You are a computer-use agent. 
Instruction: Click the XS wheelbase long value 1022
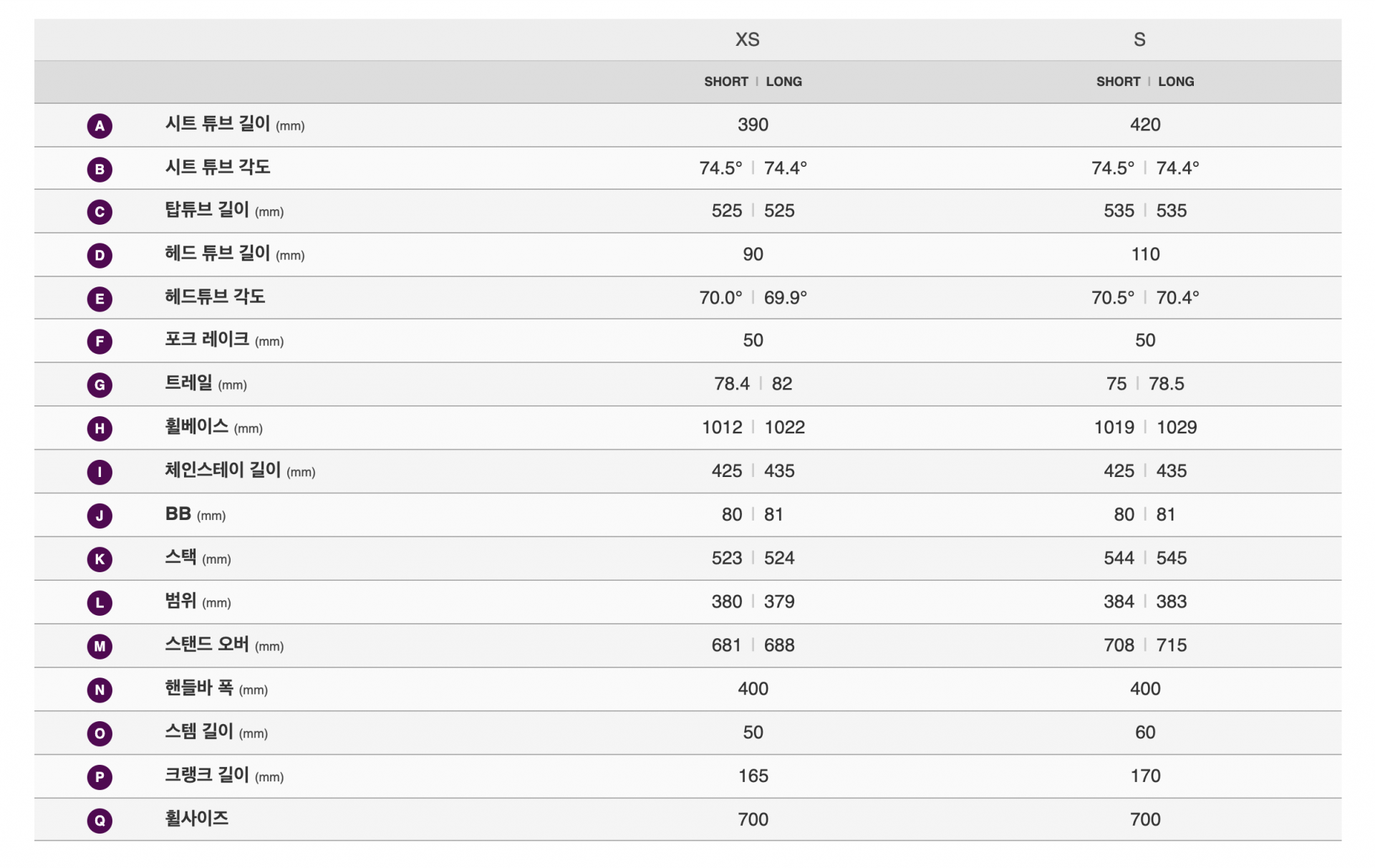tap(784, 428)
